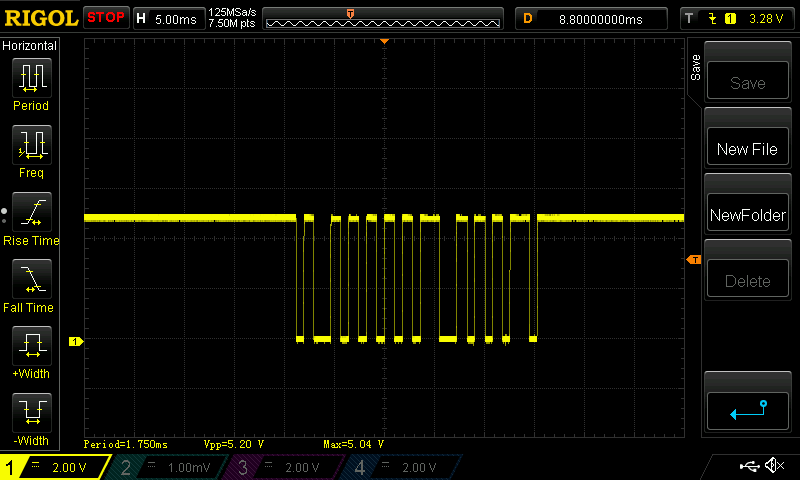
Task: Click the trigger T label at top right
Action: [x=689, y=19]
